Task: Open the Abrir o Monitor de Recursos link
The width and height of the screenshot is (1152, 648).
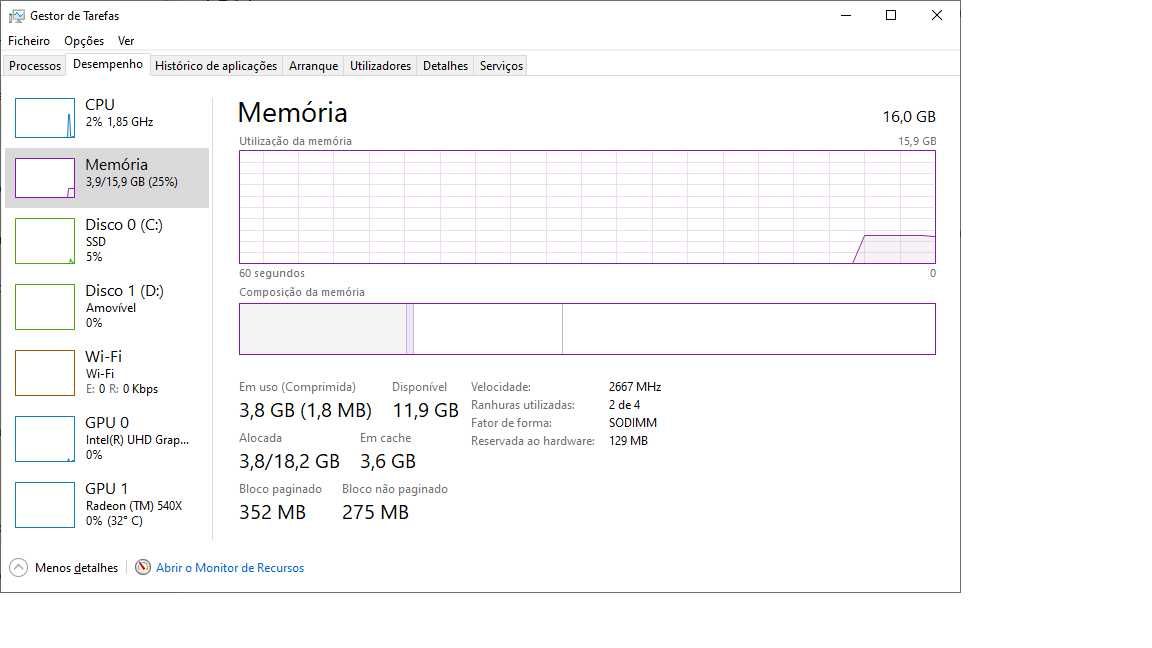Action: tap(230, 568)
